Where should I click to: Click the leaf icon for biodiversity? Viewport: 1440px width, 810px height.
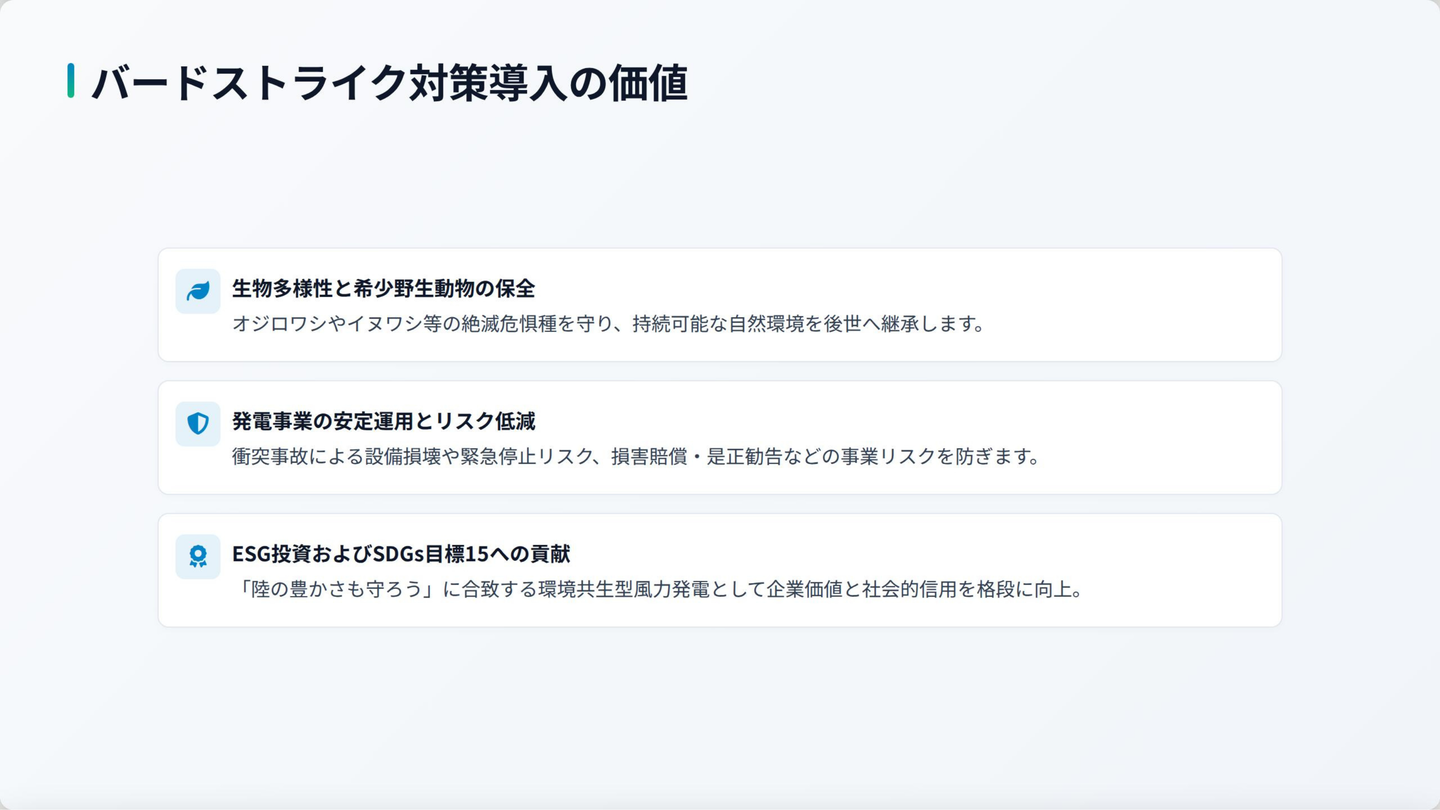click(198, 291)
